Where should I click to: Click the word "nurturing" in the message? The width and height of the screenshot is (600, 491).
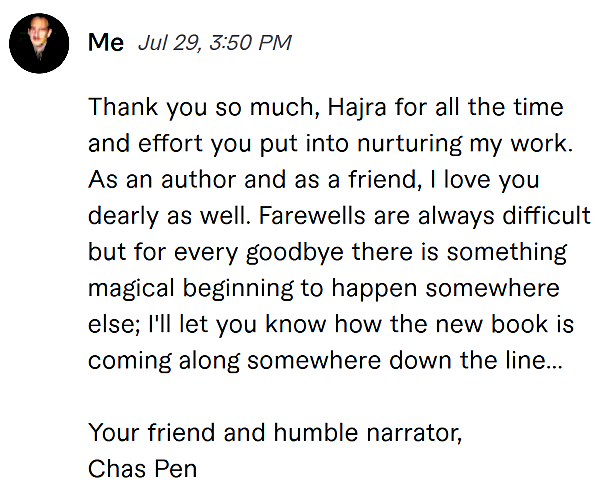click(409, 144)
